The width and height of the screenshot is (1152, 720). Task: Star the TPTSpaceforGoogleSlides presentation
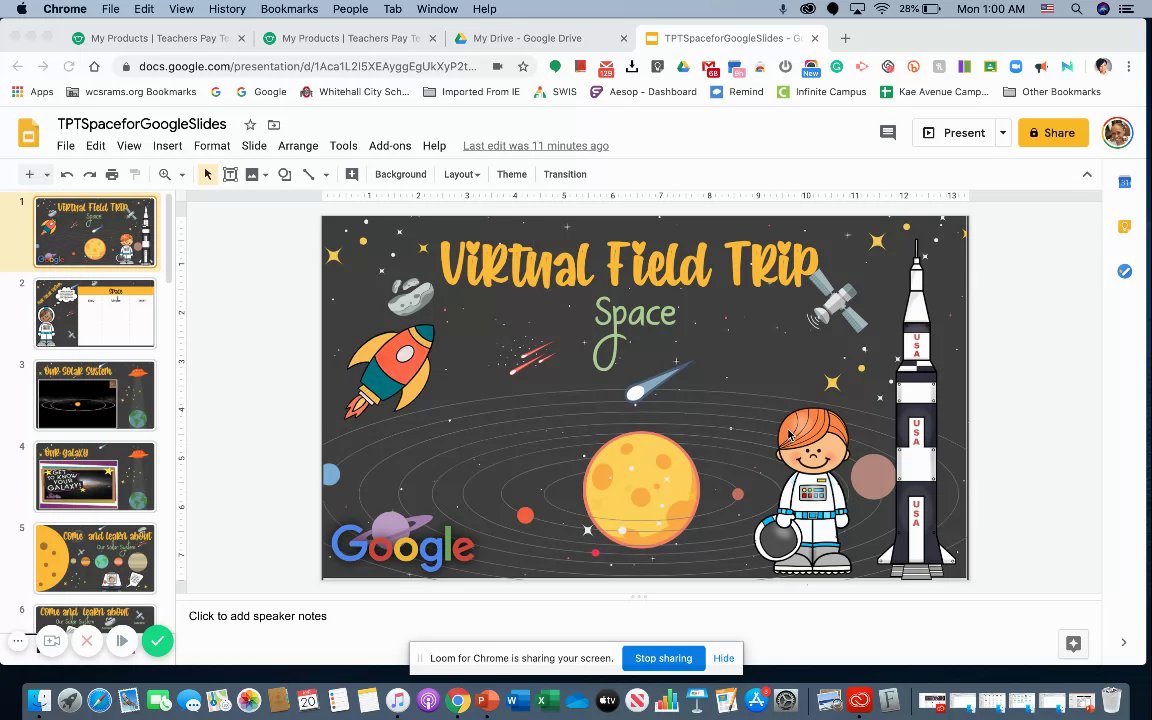click(x=250, y=125)
